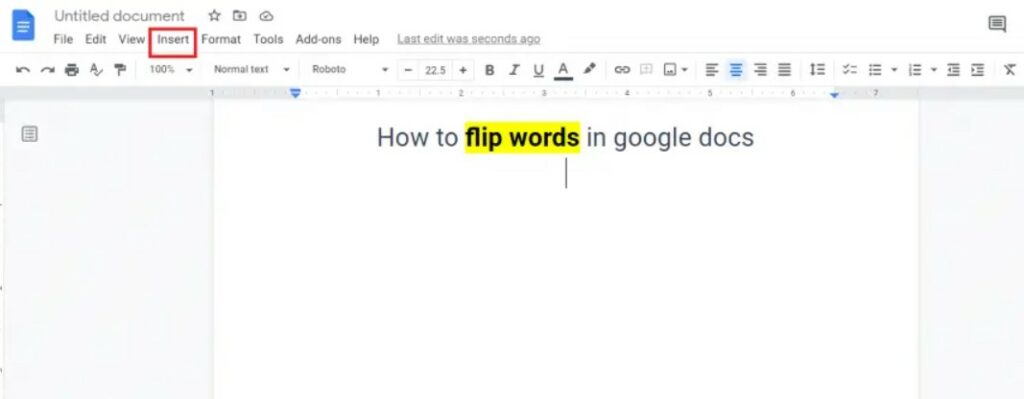Increase the paragraph indent

977,70
